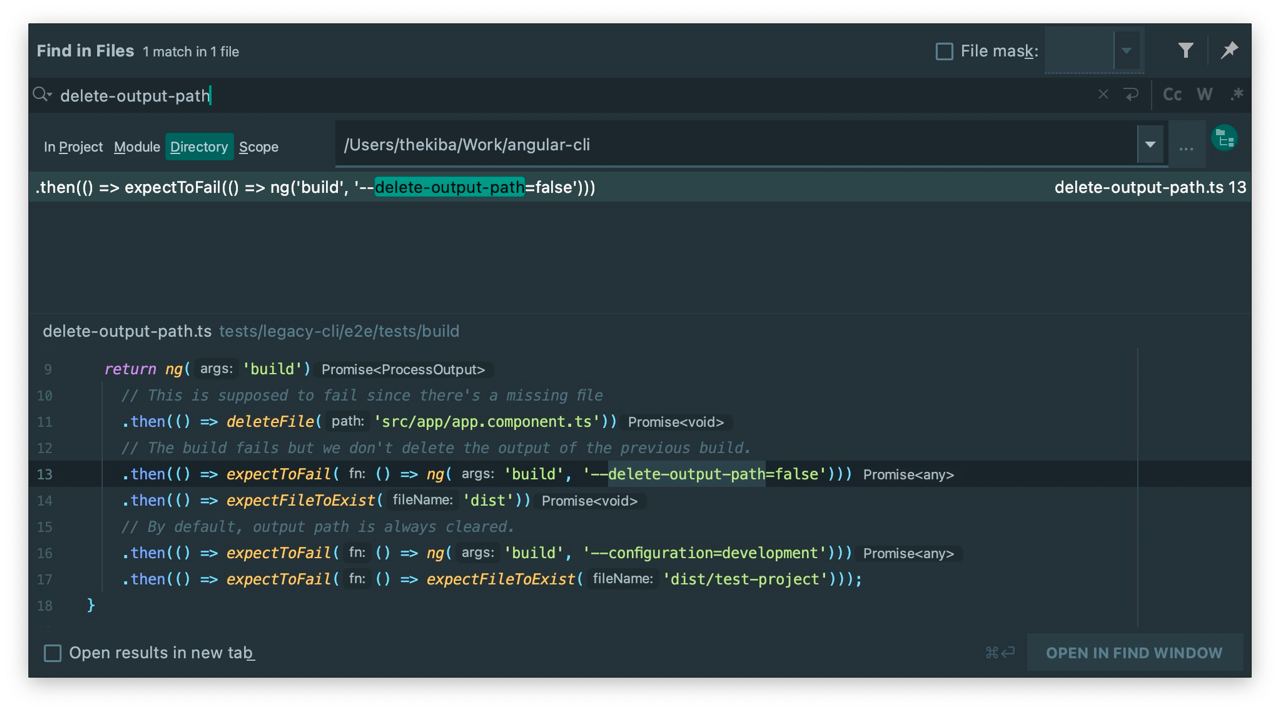Open the file mask dropdown arrow
The image size is (1280, 711).
click(1127, 51)
